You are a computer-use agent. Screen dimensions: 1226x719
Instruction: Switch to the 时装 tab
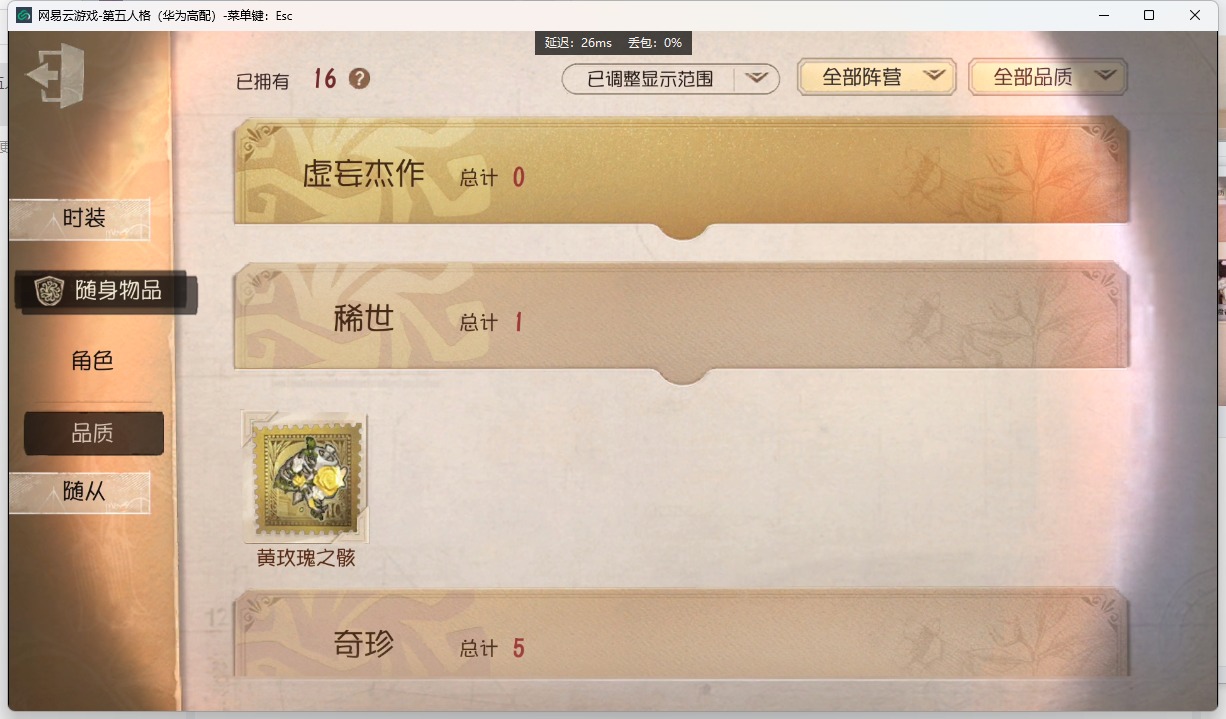pos(80,219)
